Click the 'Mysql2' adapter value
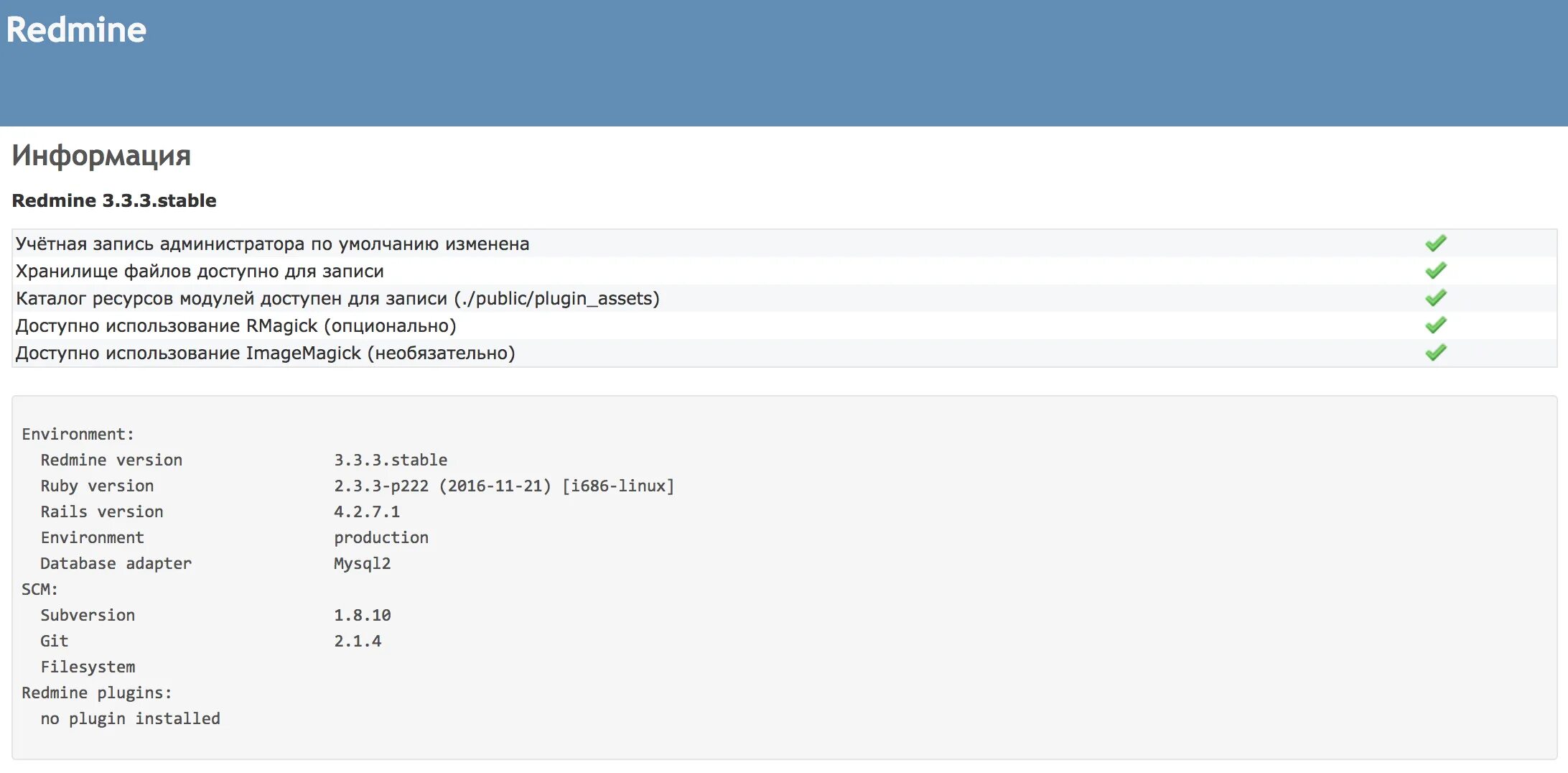The height and width of the screenshot is (773, 1568). [x=362, y=564]
